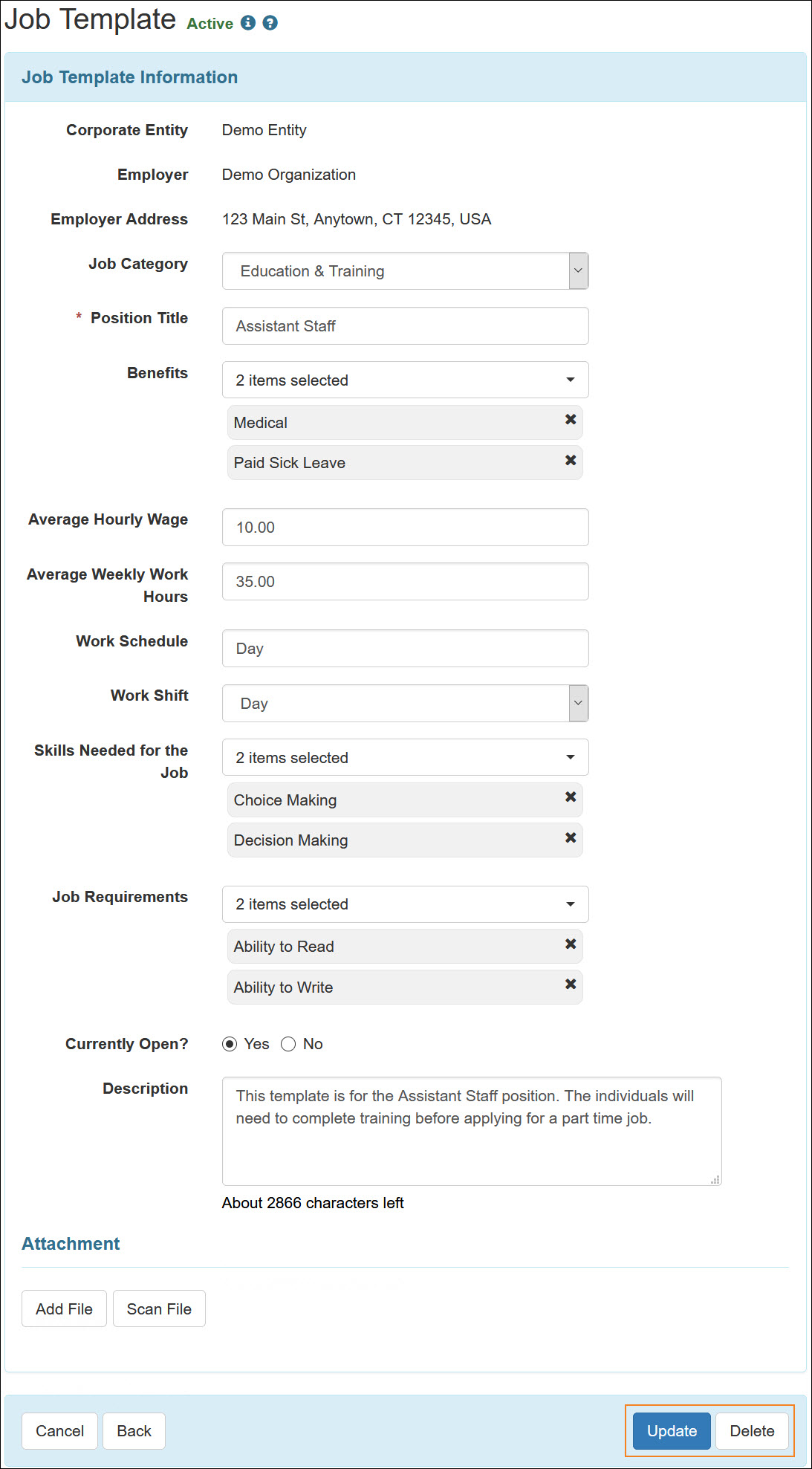The height and width of the screenshot is (1469, 812).
Task: Click inside the Position Title field
Action: 405,325
